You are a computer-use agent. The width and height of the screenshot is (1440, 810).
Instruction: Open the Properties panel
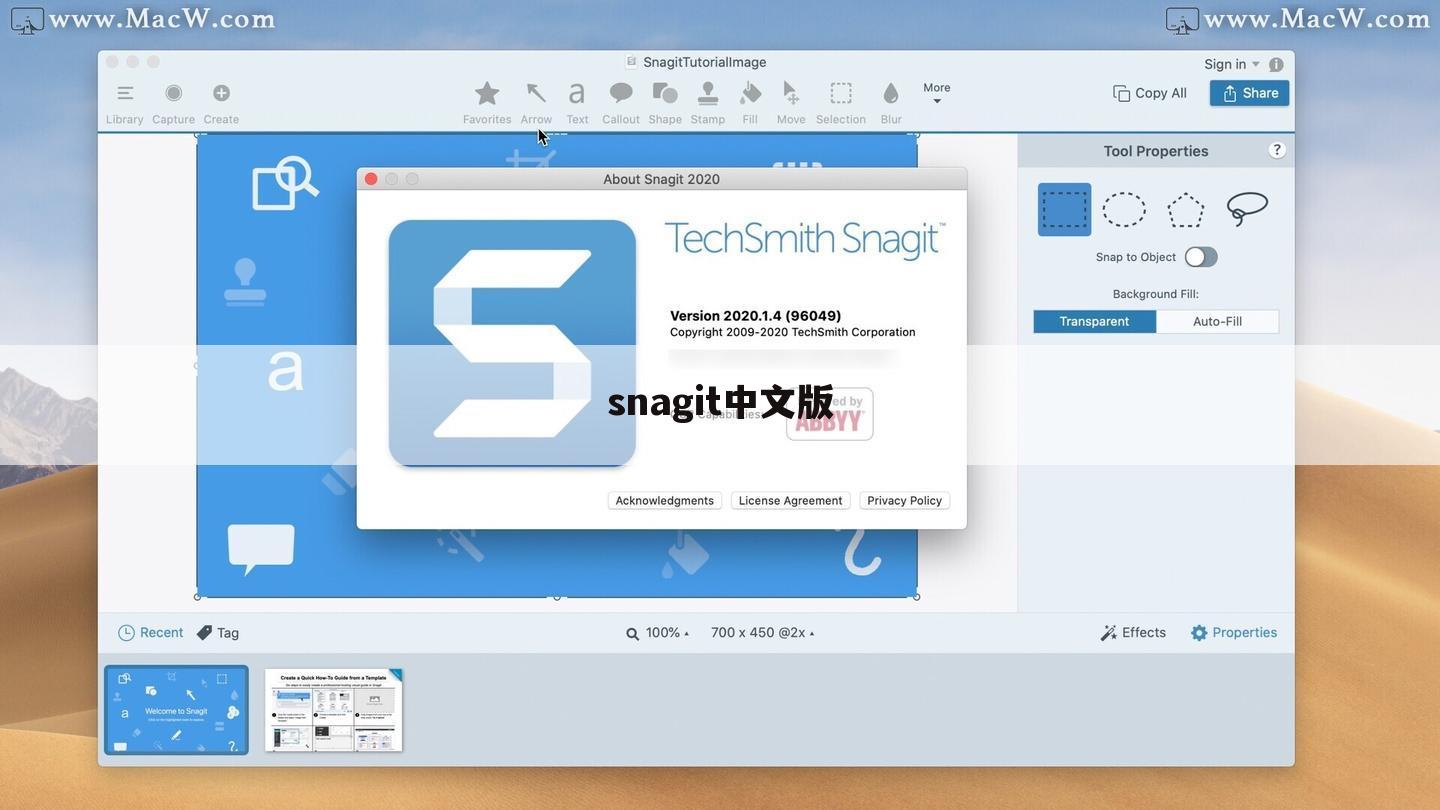click(1234, 633)
